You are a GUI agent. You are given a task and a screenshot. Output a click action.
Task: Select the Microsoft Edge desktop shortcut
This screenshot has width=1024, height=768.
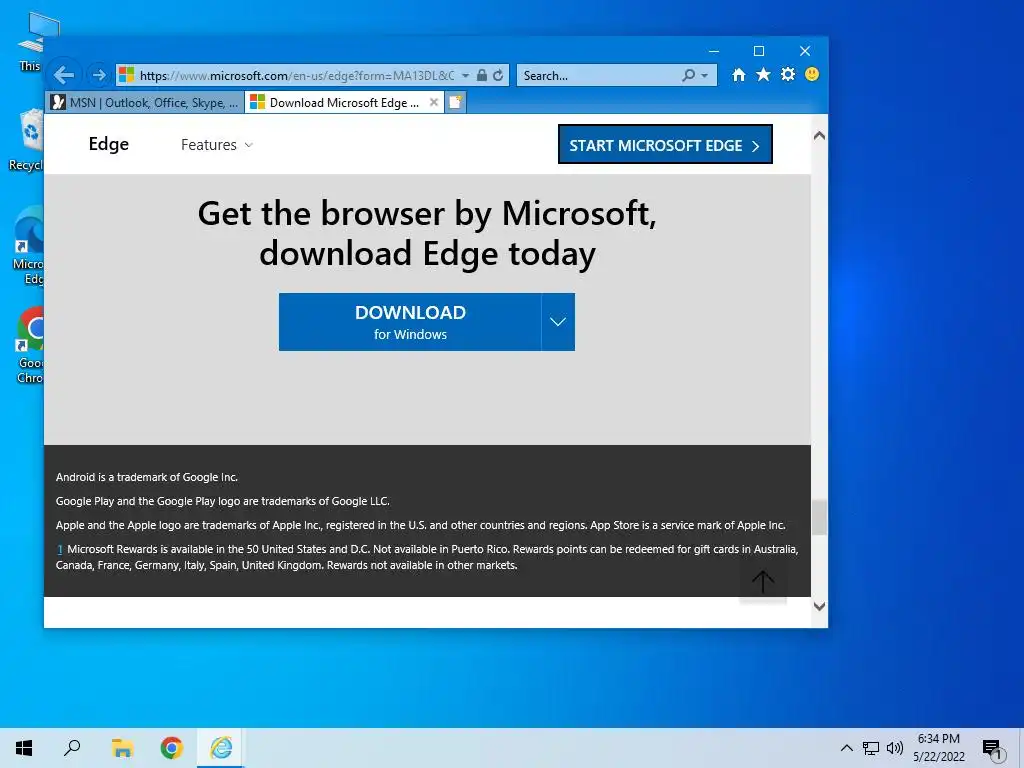tap(28, 246)
